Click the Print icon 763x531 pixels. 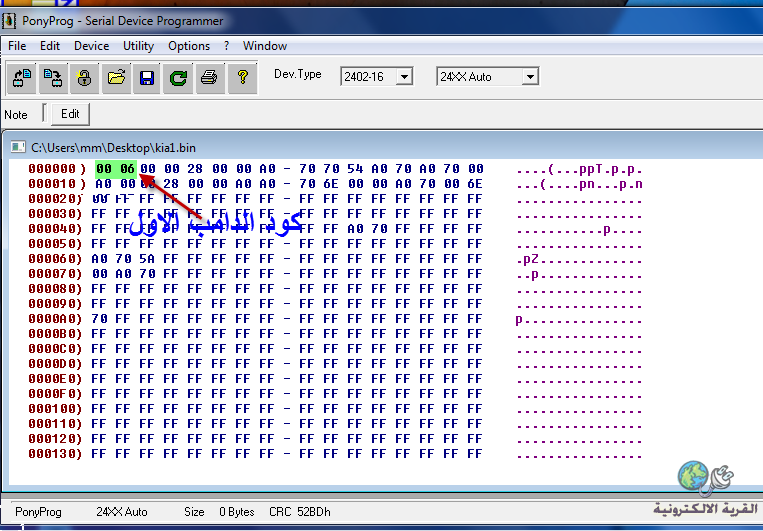tap(209, 77)
